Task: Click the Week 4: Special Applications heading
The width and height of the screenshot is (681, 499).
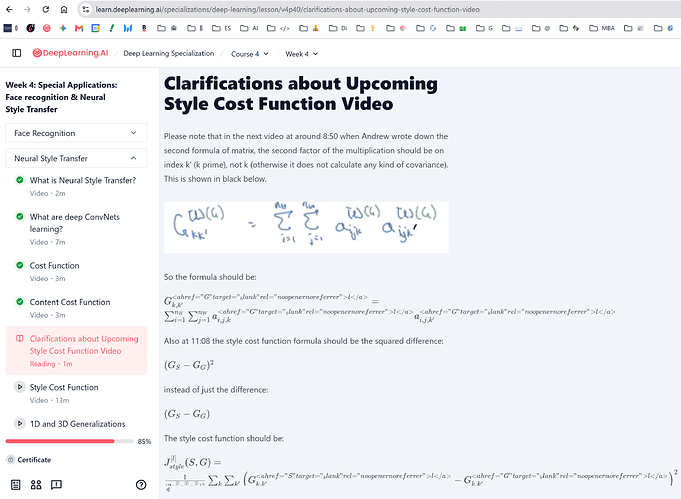Action: tap(61, 97)
